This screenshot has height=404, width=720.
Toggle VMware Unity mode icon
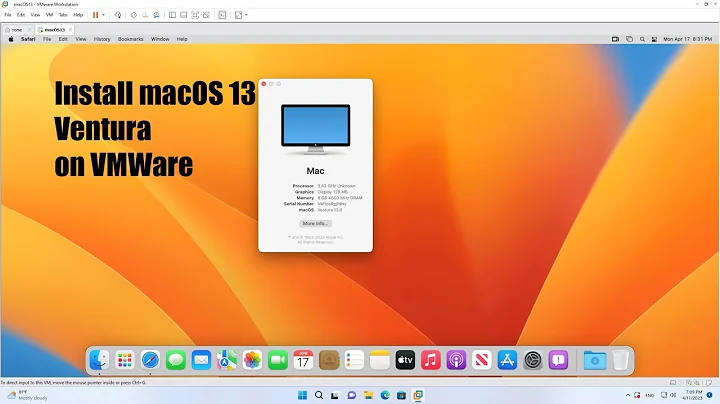click(207, 15)
